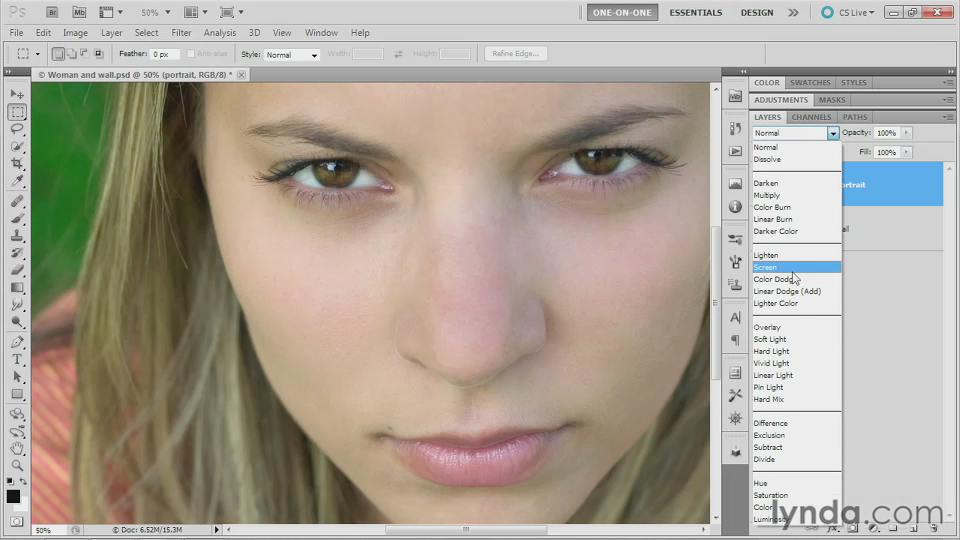Screen dimensions: 960x540
Task: Select the Zoom tool
Action: click(x=17, y=465)
